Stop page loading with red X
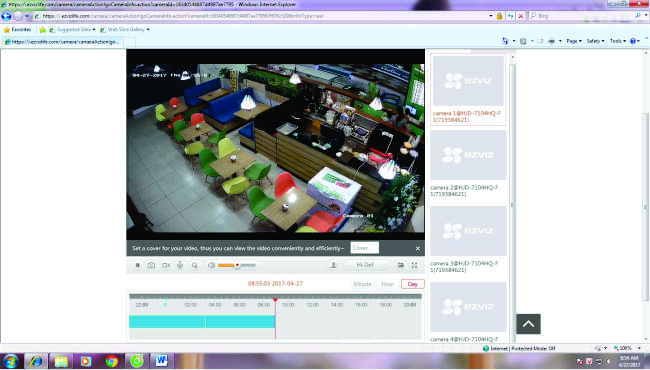650x370 pixels. click(521, 16)
